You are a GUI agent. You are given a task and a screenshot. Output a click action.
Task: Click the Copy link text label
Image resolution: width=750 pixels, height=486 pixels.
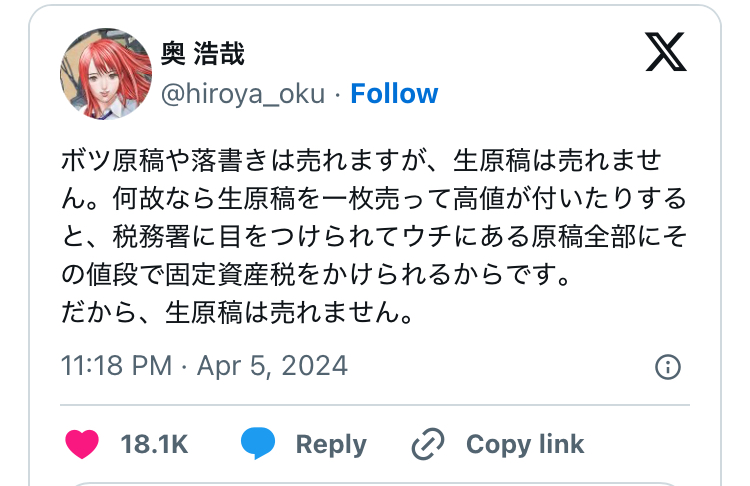[525, 444]
